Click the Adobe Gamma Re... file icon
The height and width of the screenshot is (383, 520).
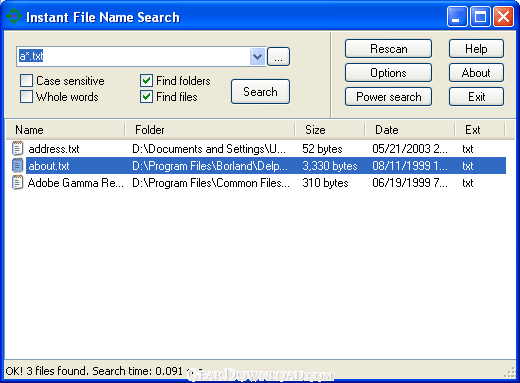coord(17,183)
